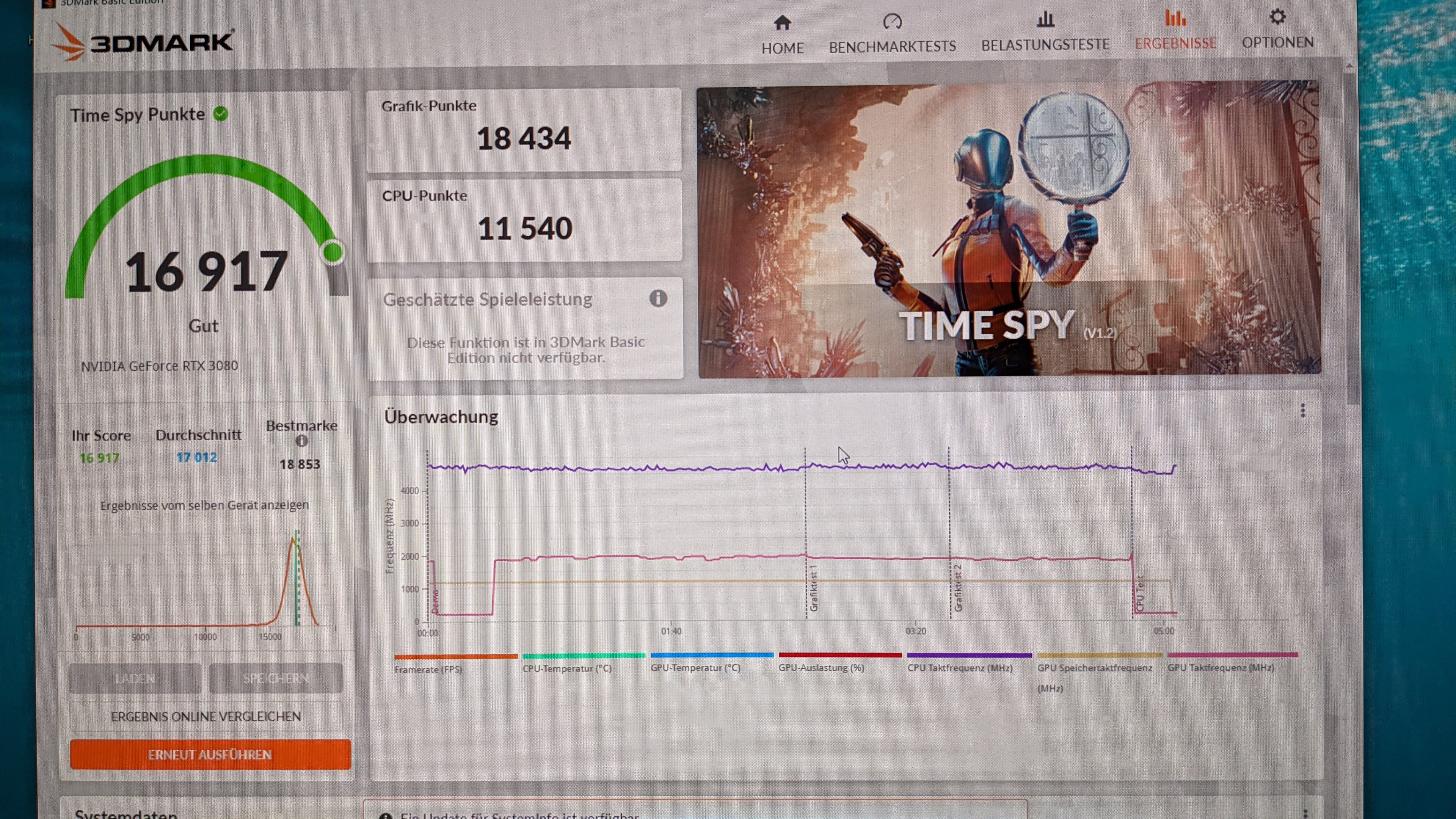Click the Home house icon

click(782, 23)
